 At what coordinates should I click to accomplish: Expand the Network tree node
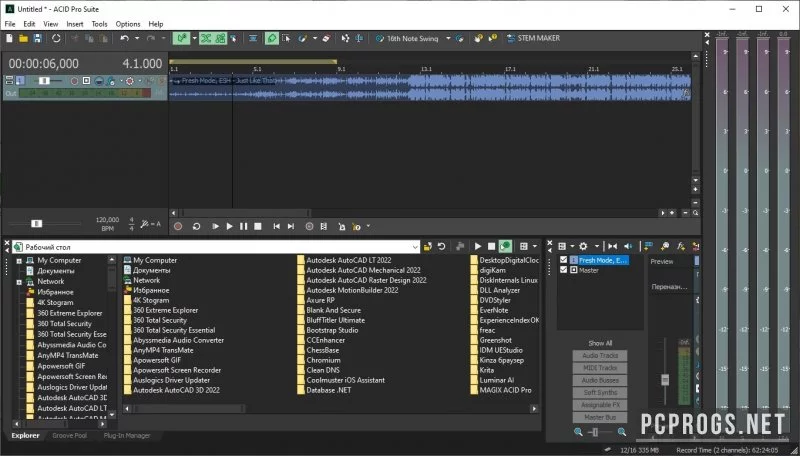(x=19, y=282)
